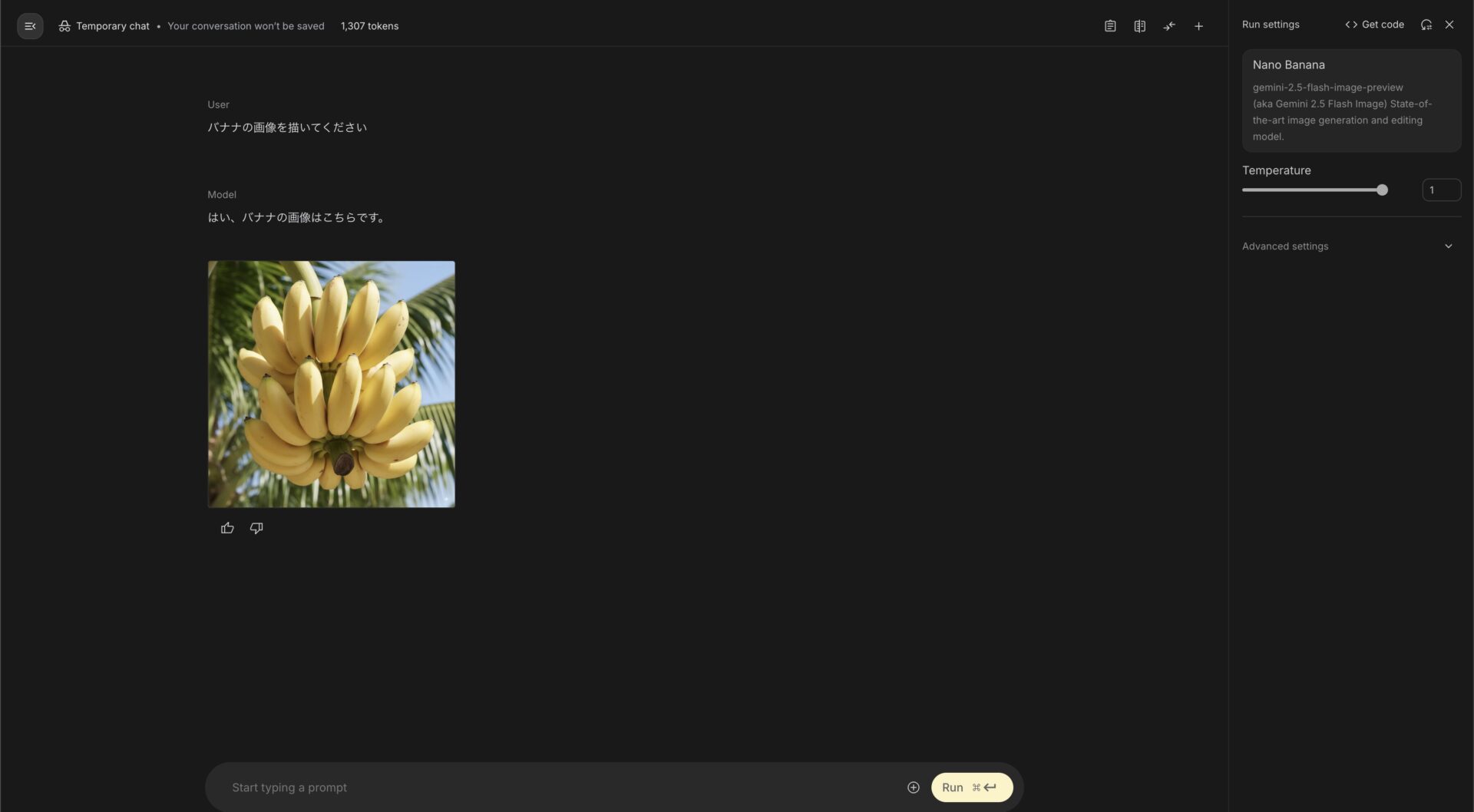Screen dimensions: 1474x812
Task: Collapse the conversation sidebar
Action: [29, 25]
